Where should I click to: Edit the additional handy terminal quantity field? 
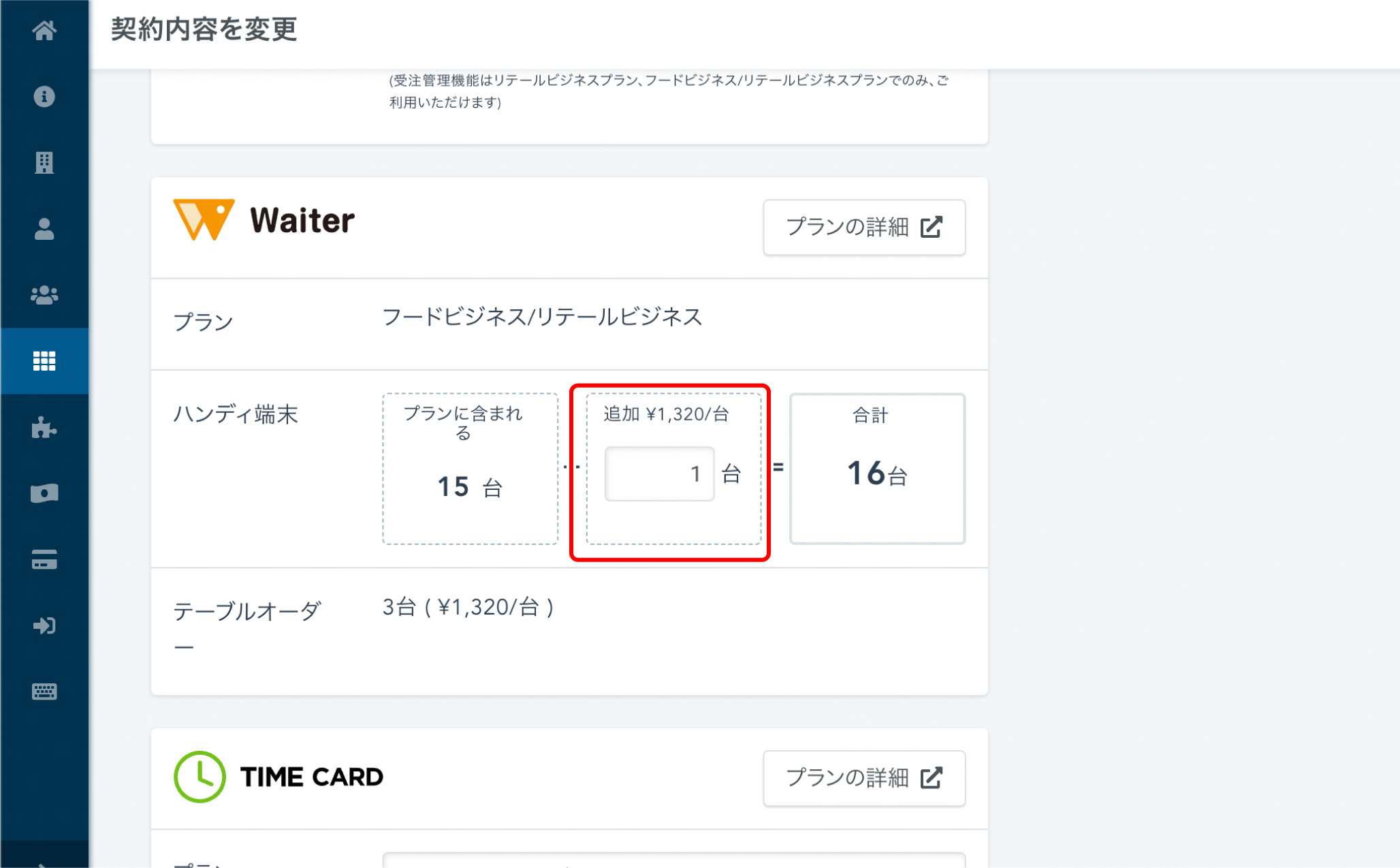tap(658, 473)
